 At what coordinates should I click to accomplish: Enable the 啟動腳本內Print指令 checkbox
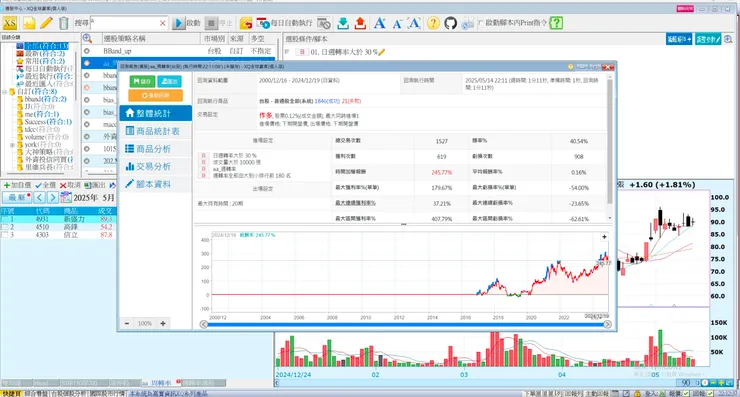point(481,23)
